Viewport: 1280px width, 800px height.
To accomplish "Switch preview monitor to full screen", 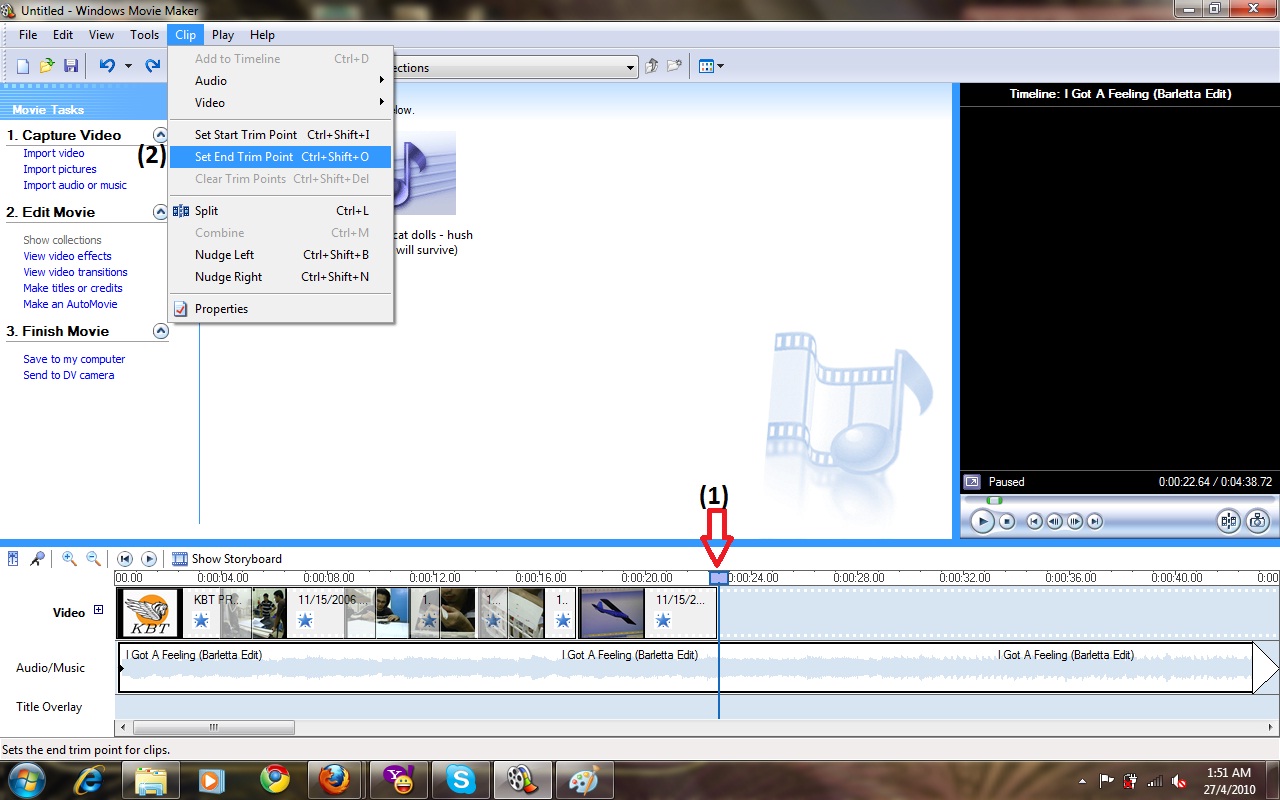I will (972, 482).
